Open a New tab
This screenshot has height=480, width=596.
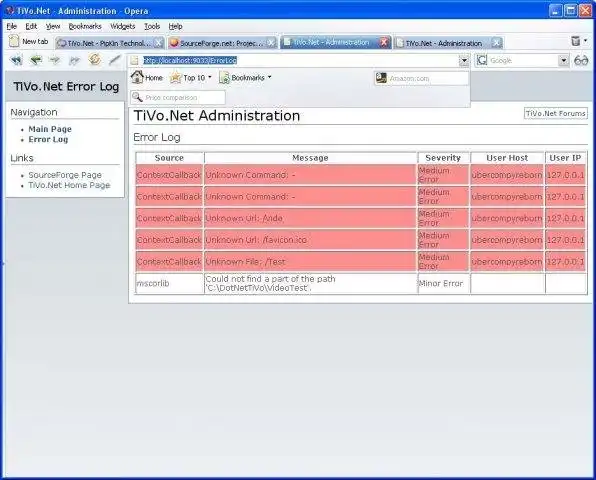click(x=29, y=41)
